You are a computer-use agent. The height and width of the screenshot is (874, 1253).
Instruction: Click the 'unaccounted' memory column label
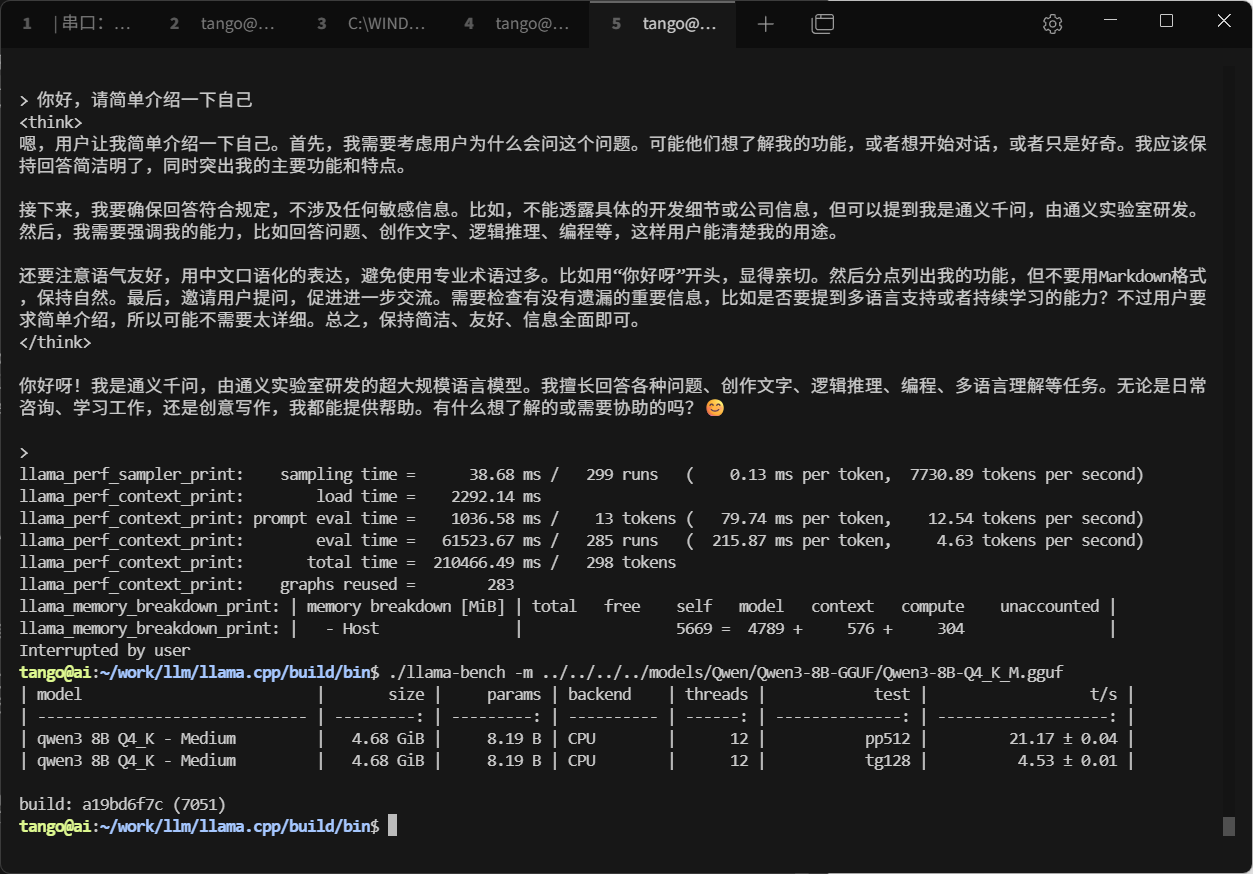coord(1049,606)
